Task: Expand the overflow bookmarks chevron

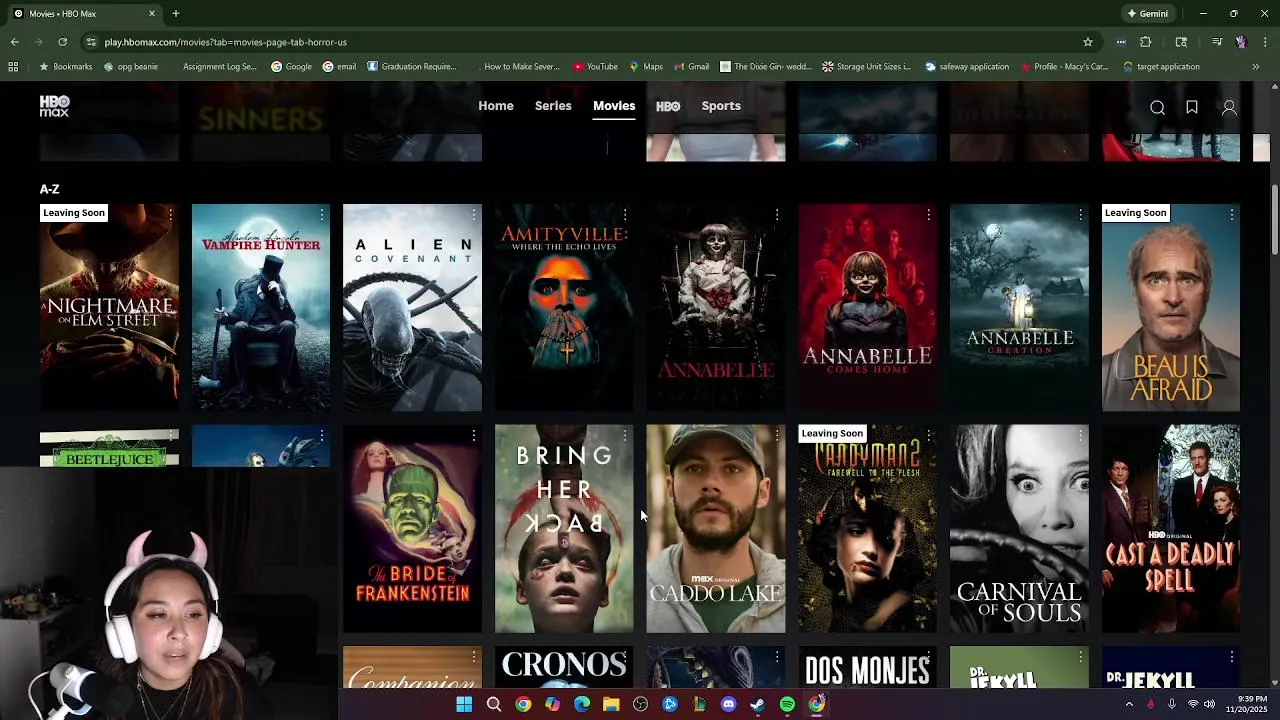Action: point(1255,67)
